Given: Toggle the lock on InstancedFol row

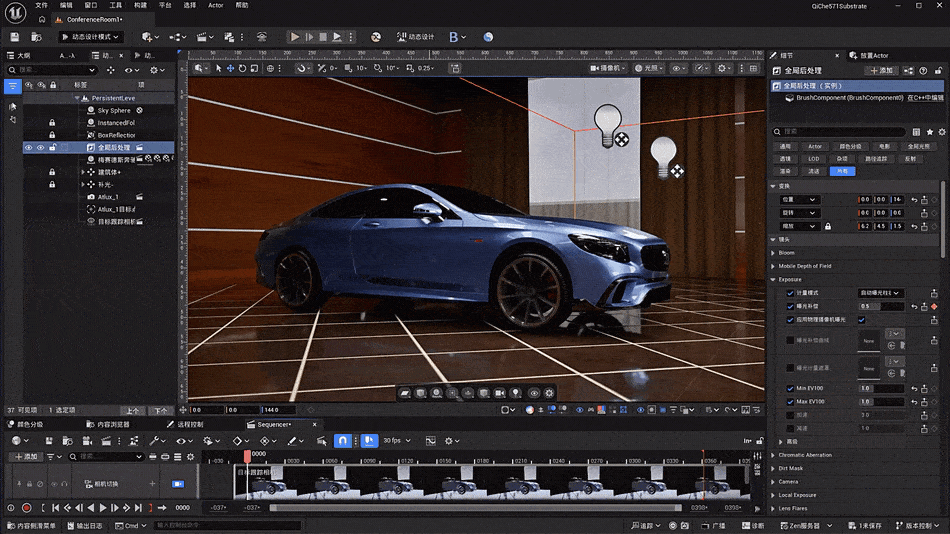Looking at the screenshot, I should pyautogui.click(x=52, y=122).
